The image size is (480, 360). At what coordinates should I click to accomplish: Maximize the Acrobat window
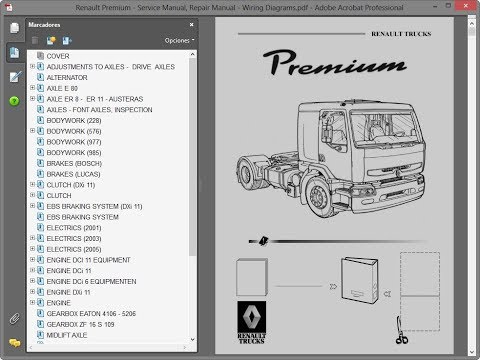tap(449, 6)
